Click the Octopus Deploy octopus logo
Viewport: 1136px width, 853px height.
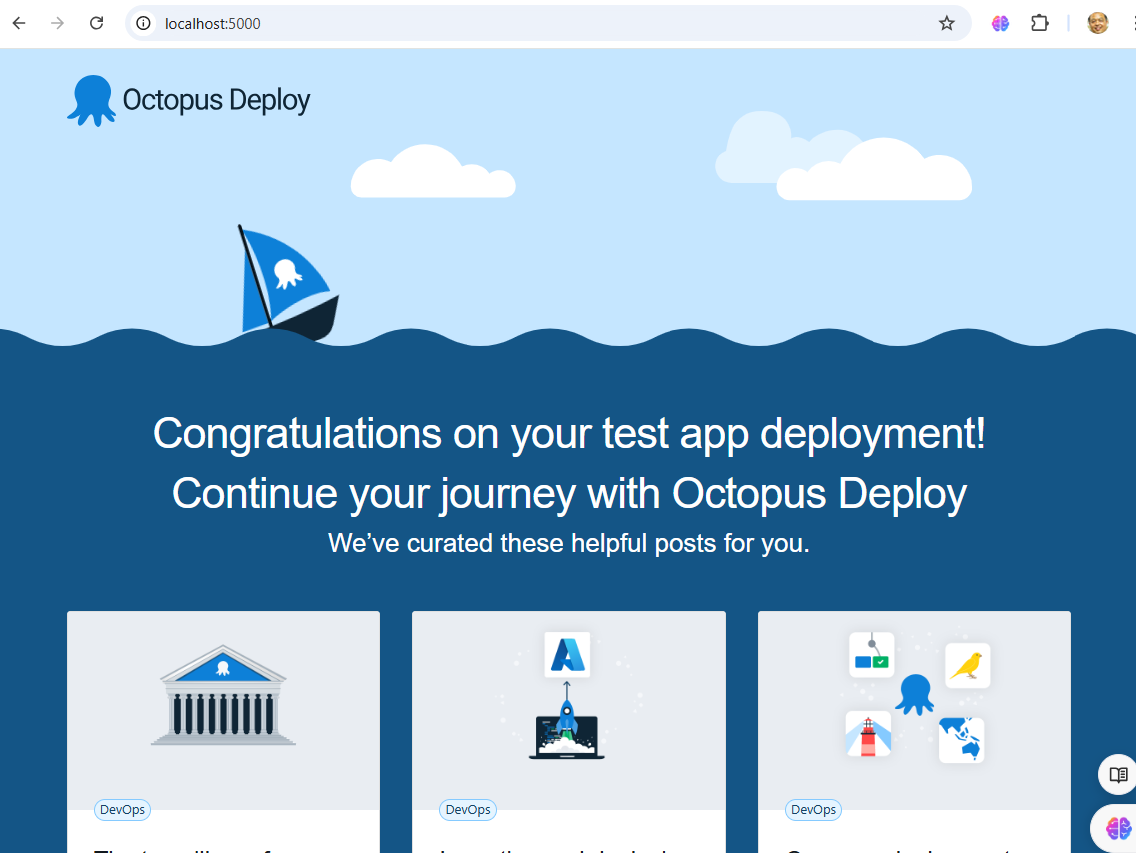(91, 100)
